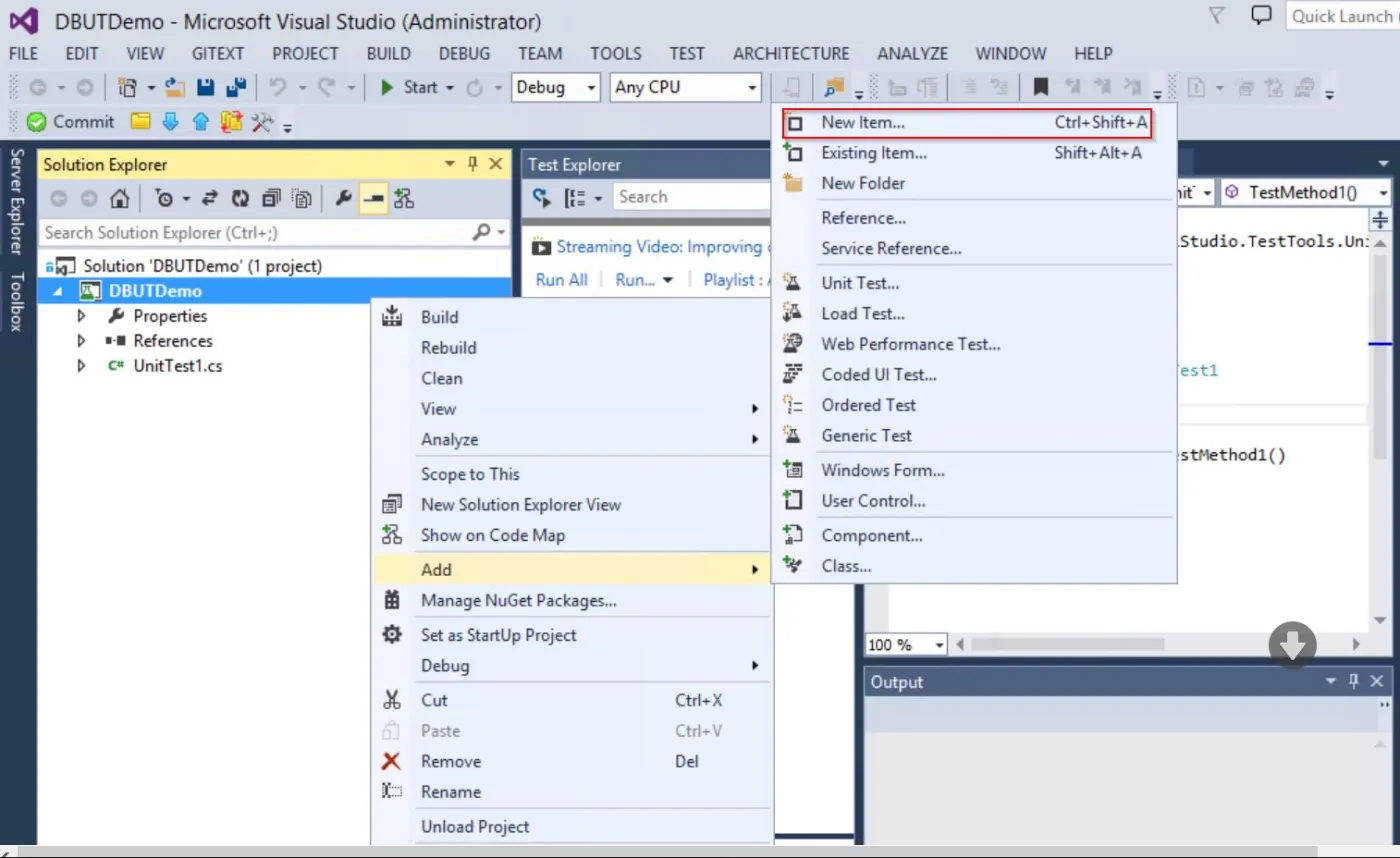This screenshot has width=1400, height=858.
Task: Click Collapse All icon in Solution Explorer
Action: [x=271, y=198]
